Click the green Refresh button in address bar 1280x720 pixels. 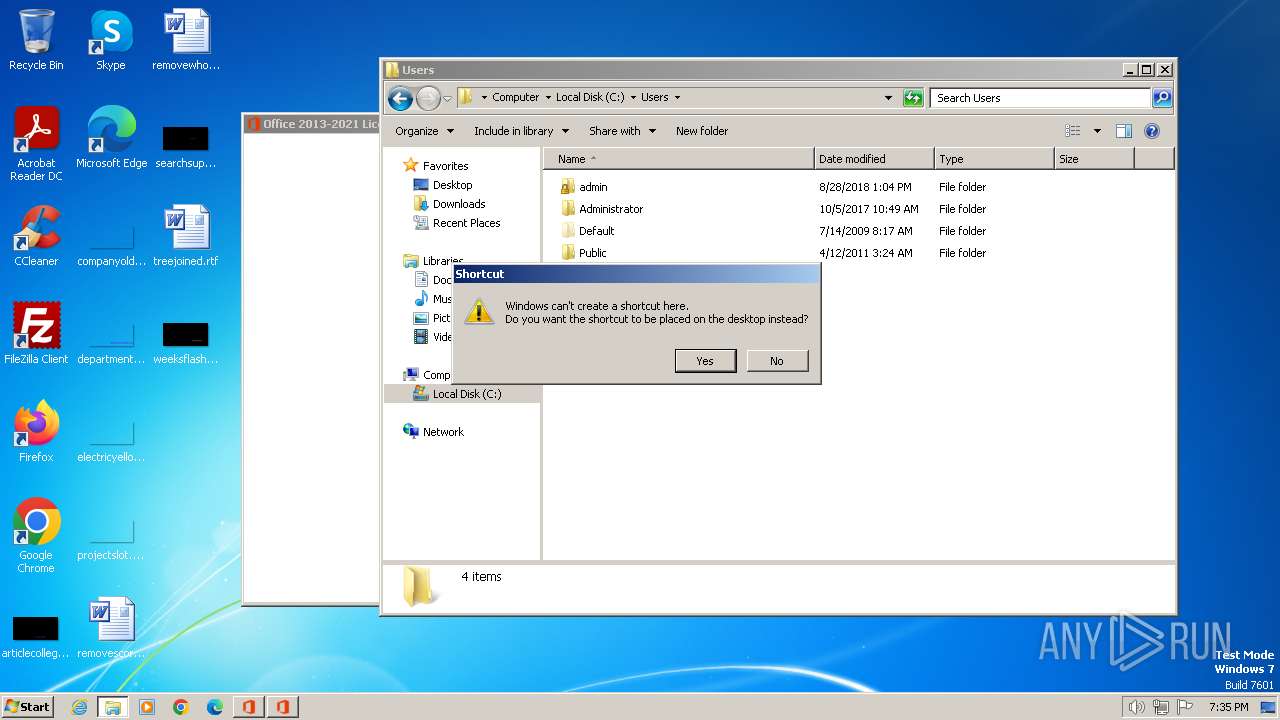(912, 98)
